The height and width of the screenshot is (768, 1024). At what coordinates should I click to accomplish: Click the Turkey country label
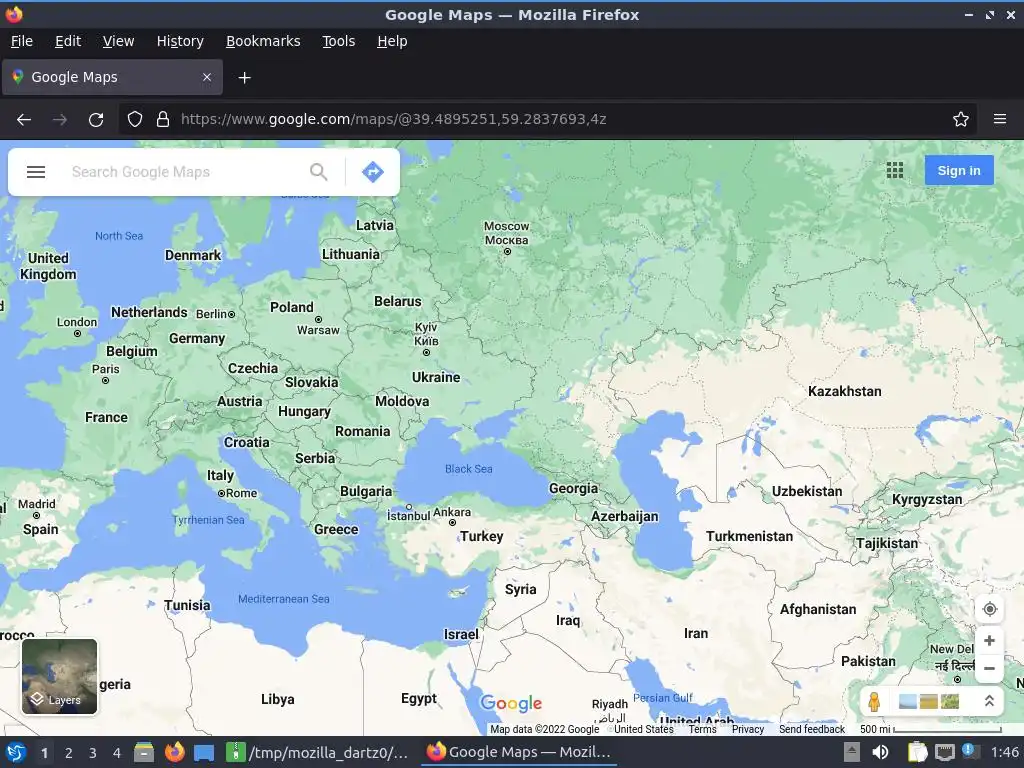pyautogui.click(x=481, y=536)
